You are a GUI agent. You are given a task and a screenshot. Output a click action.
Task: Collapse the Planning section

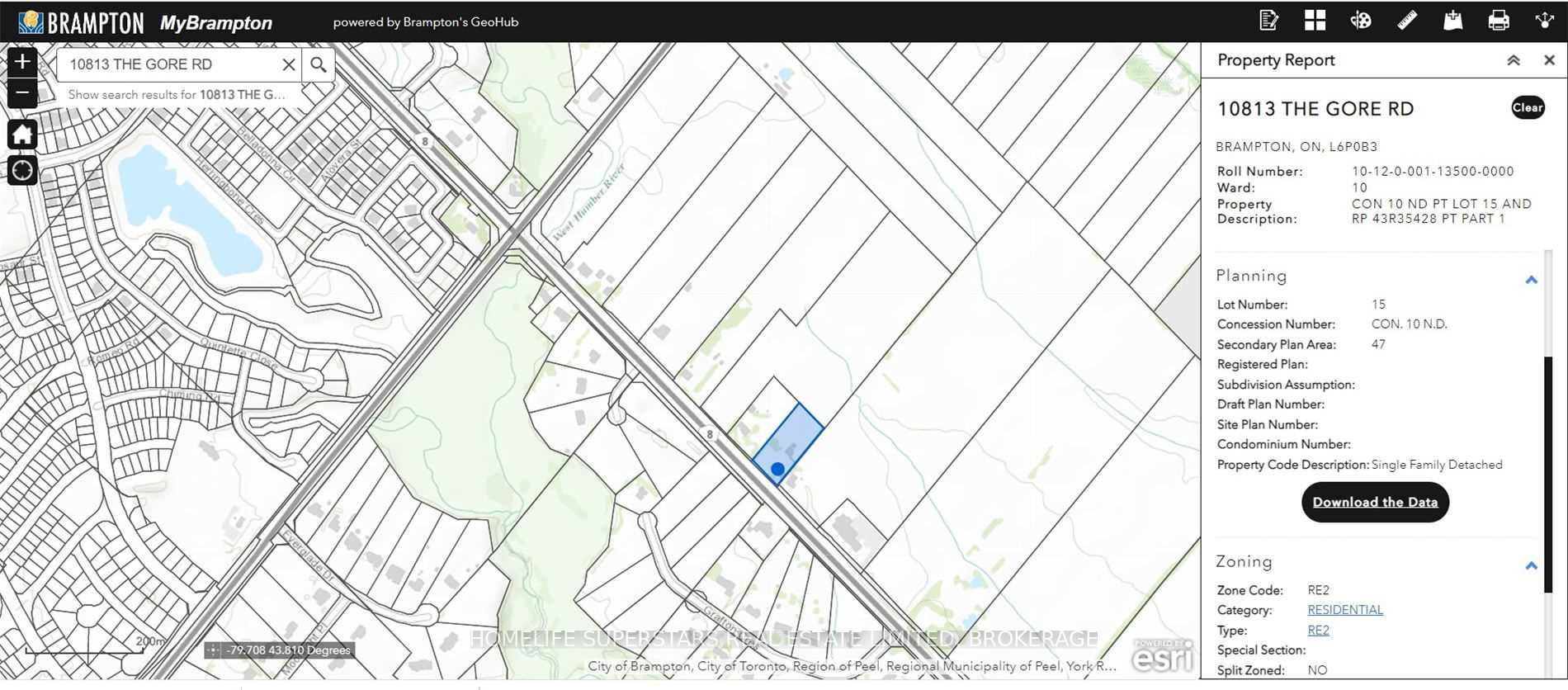1532,280
